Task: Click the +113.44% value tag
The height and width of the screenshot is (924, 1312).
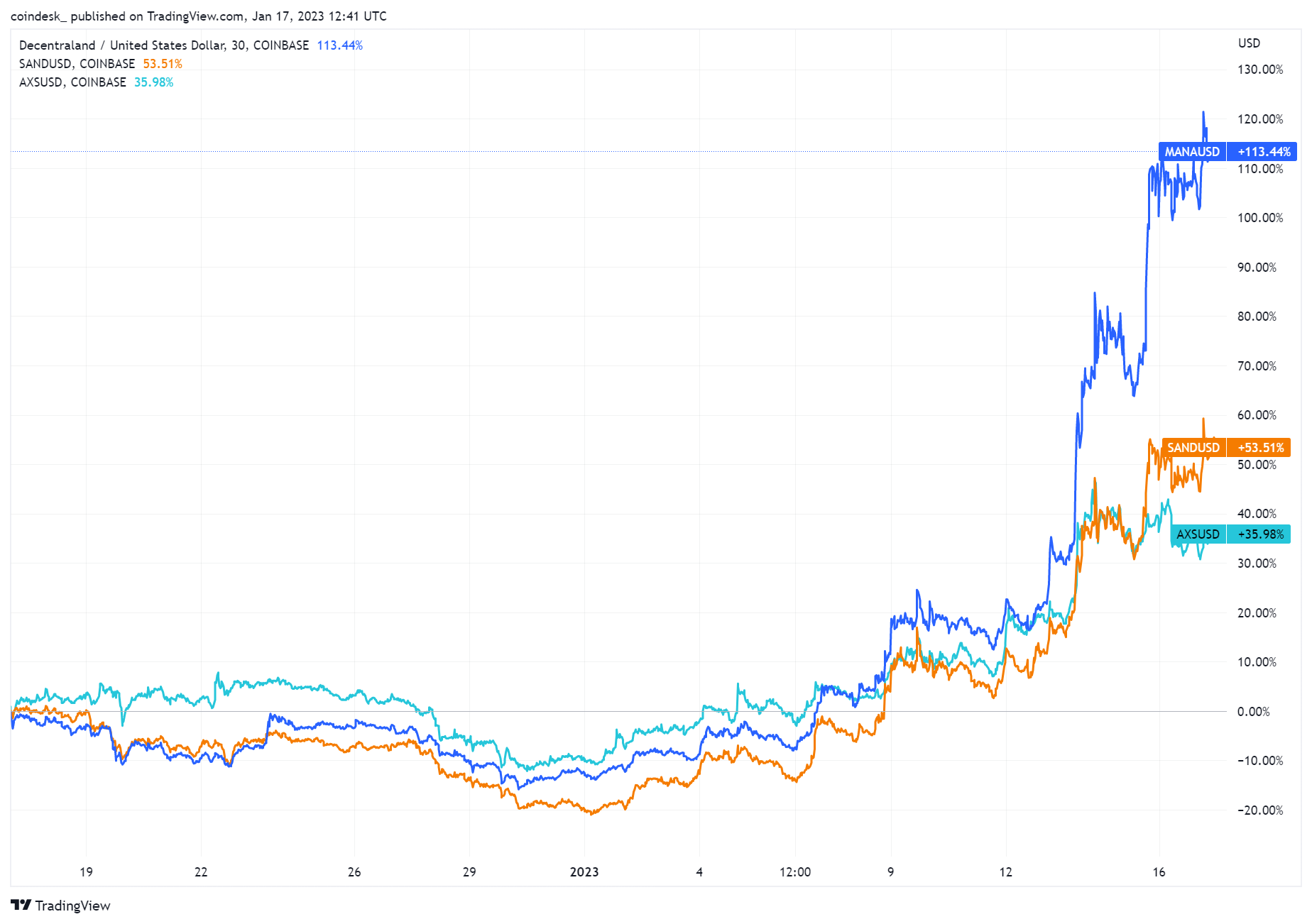Action: pyautogui.click(x=1264, y=152)
